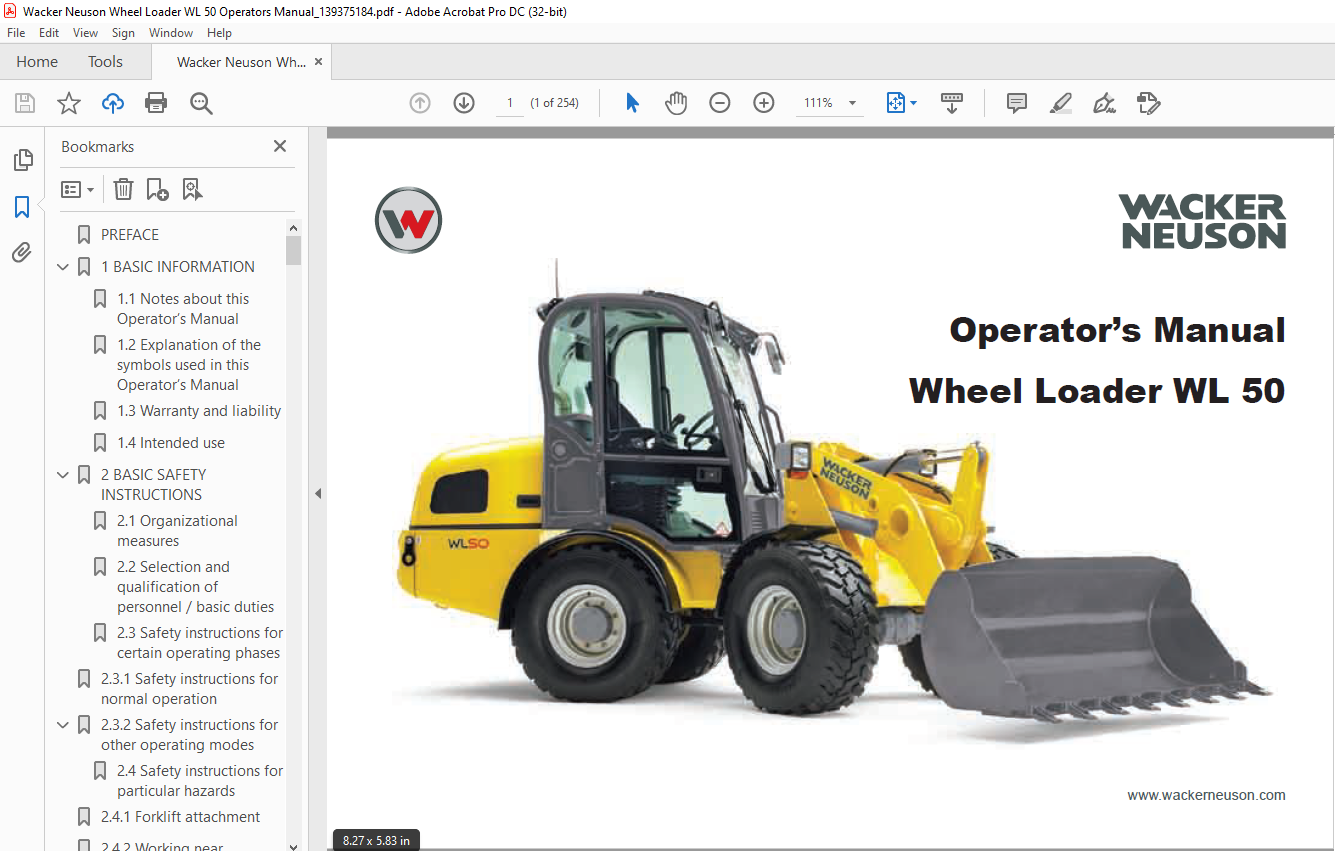Open the Edit menu
1335x851 pixels.
(x=49, y=33)
